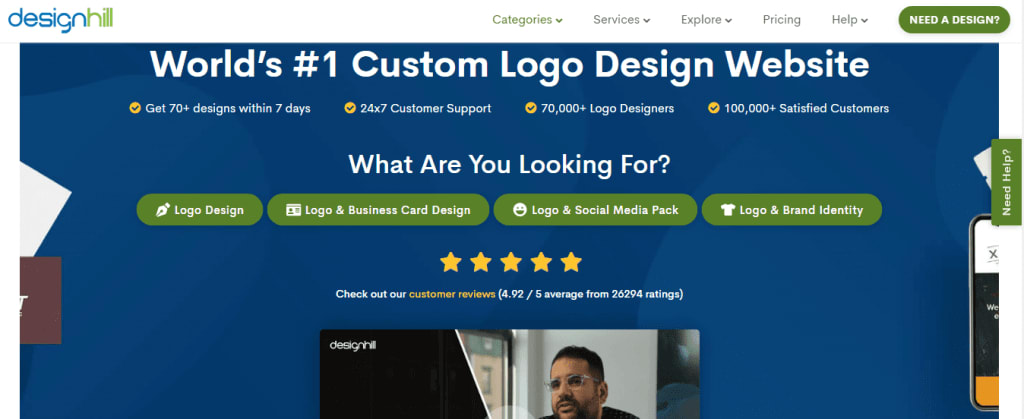Click the fifth yellow rating star
The width and height of the screenshot is (1024, 419).
point(571,262)
